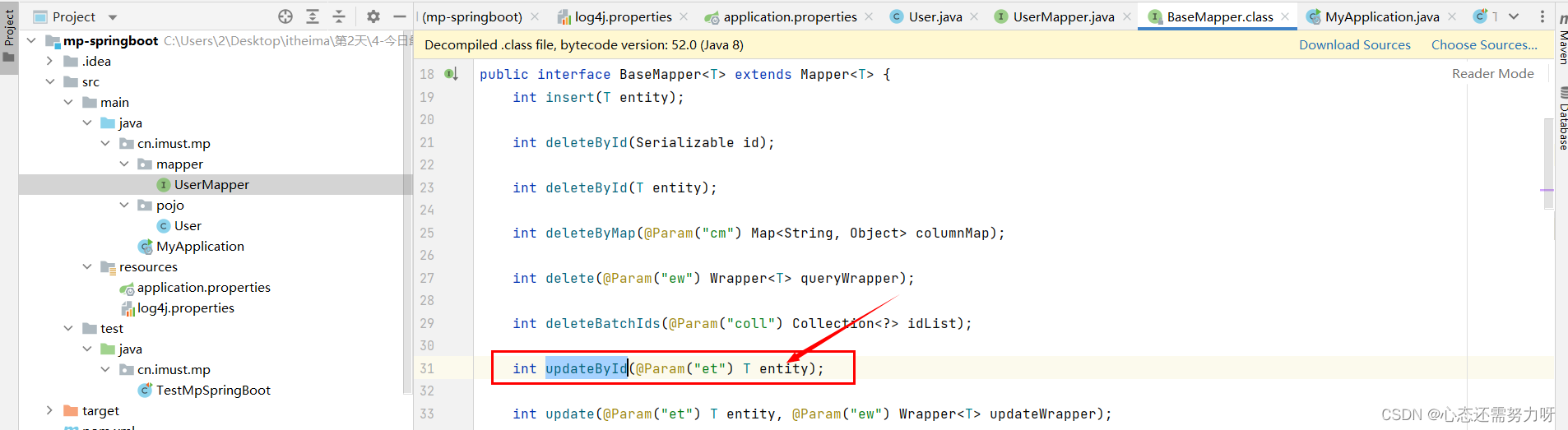Screen dimensions: 1568x430
Task: Open Project panel settings gear
Action: [373, 16]
